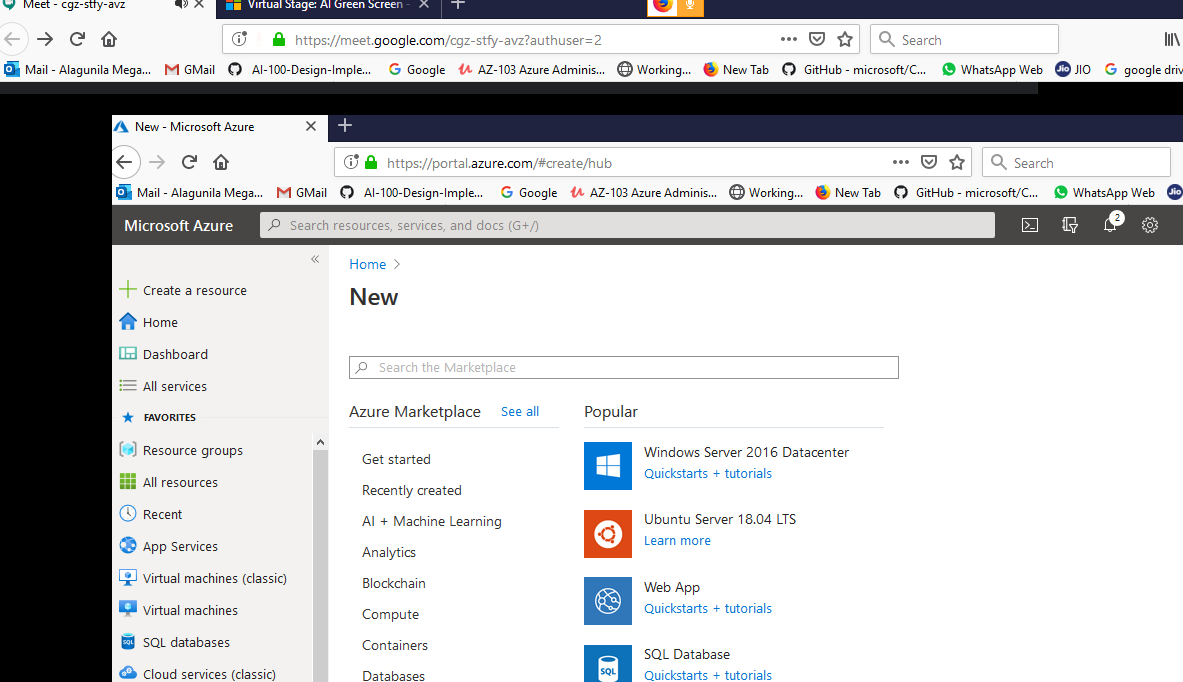This screenshot has width=1183, height=682.
Task: Bookmark the Azure portal page with star
Action: (957, 162)
